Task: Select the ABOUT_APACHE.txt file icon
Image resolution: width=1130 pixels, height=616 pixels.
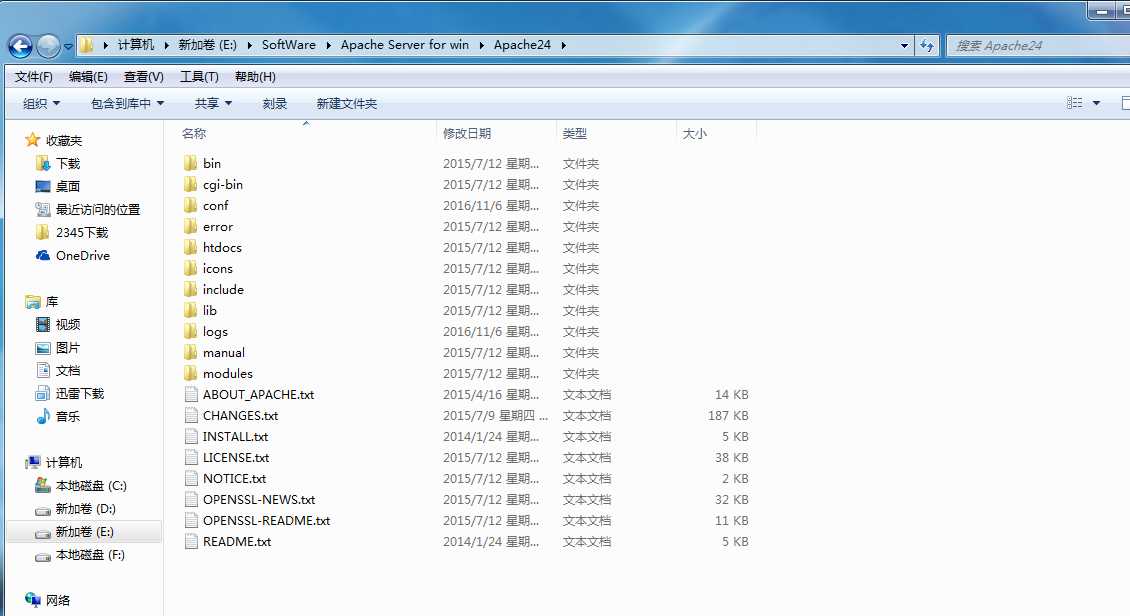Action: click(x=191, y=394)
